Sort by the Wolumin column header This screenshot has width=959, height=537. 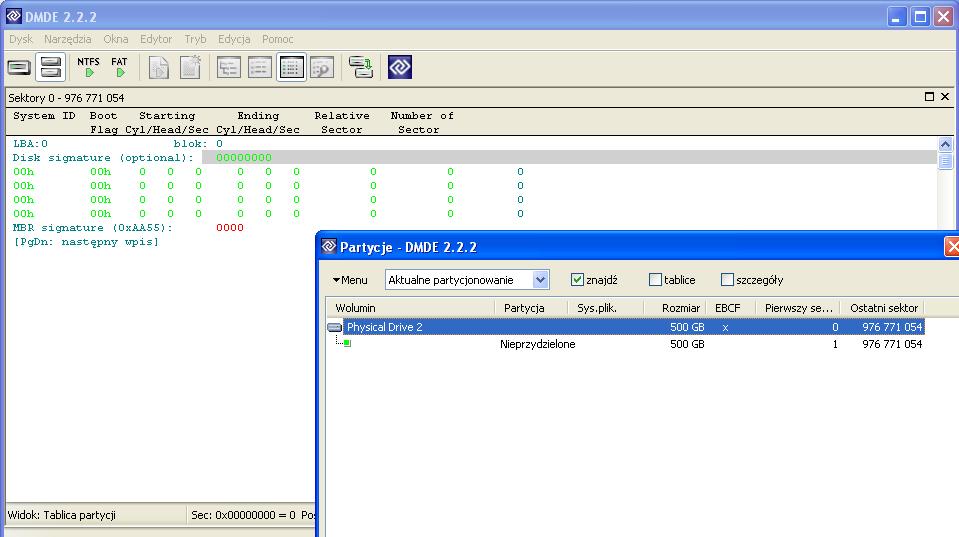pyautogui.click(x=410, y=308)
